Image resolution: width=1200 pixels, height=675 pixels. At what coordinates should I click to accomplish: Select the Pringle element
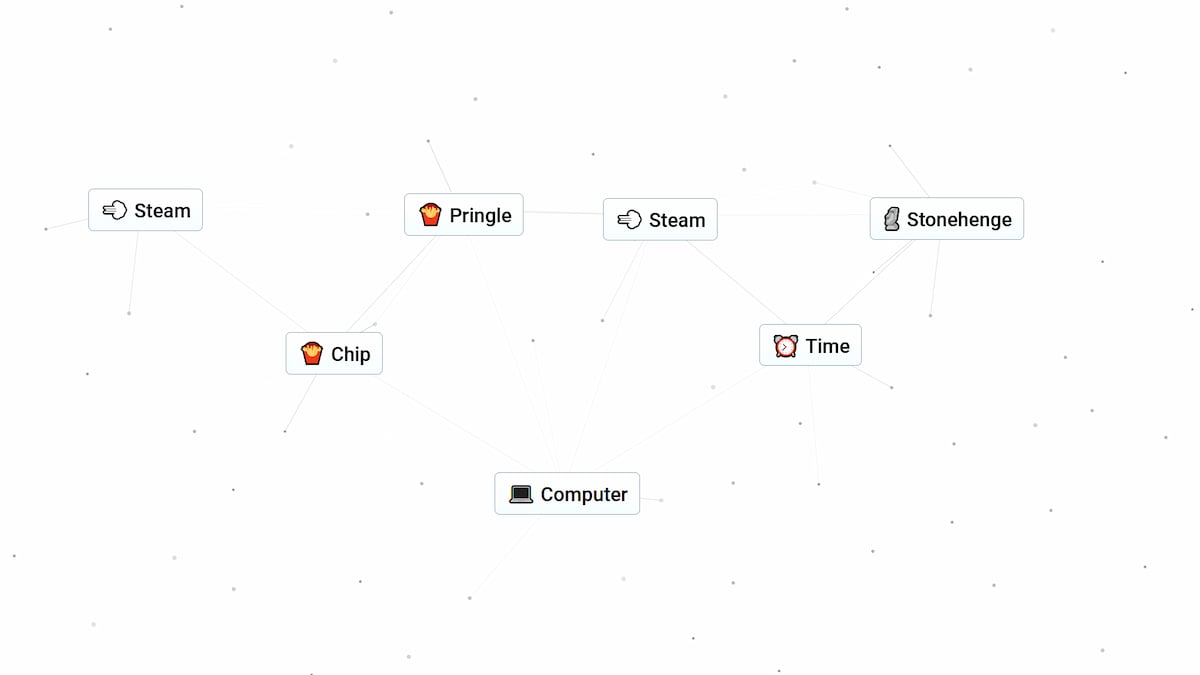(463, 214)
